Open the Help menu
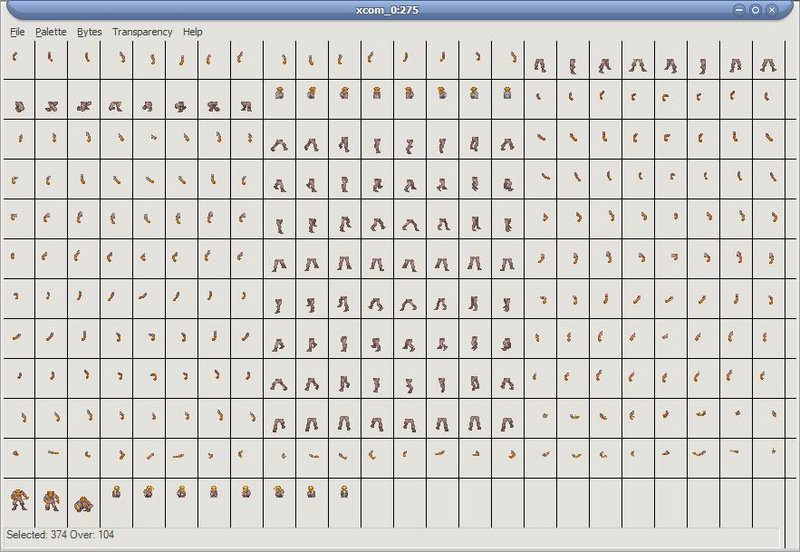 point(192,32)
